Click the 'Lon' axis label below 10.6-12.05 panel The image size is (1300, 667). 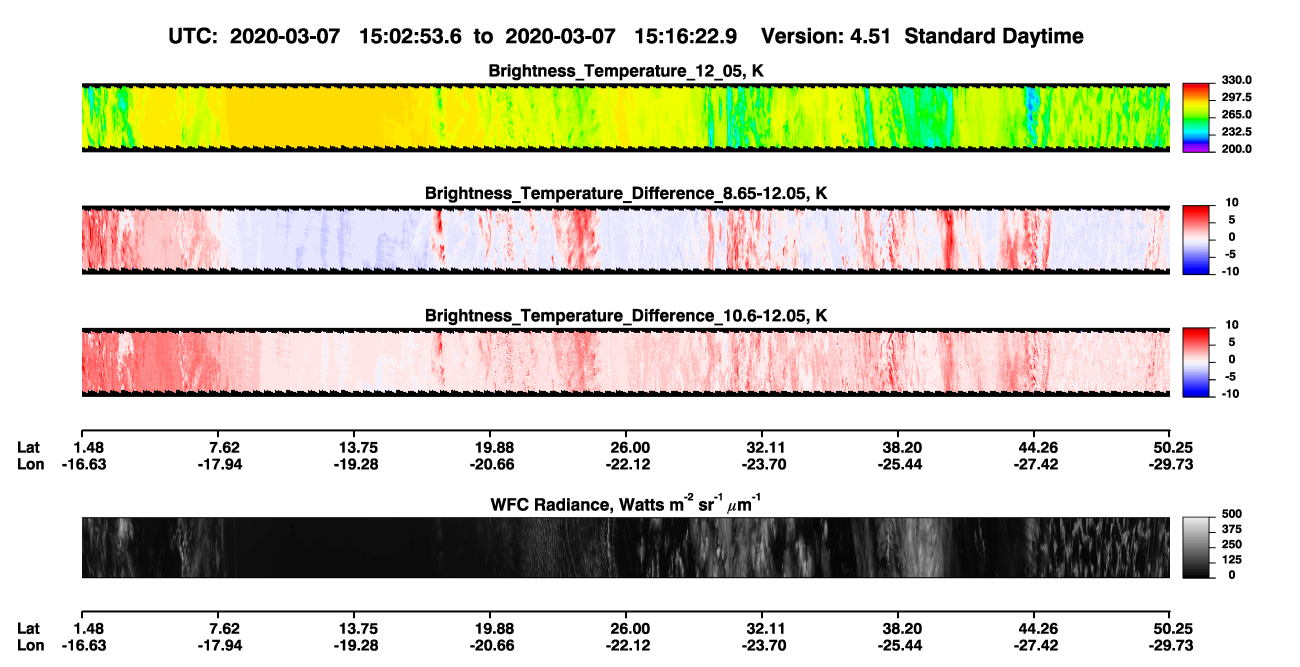[x=30, y=464]
